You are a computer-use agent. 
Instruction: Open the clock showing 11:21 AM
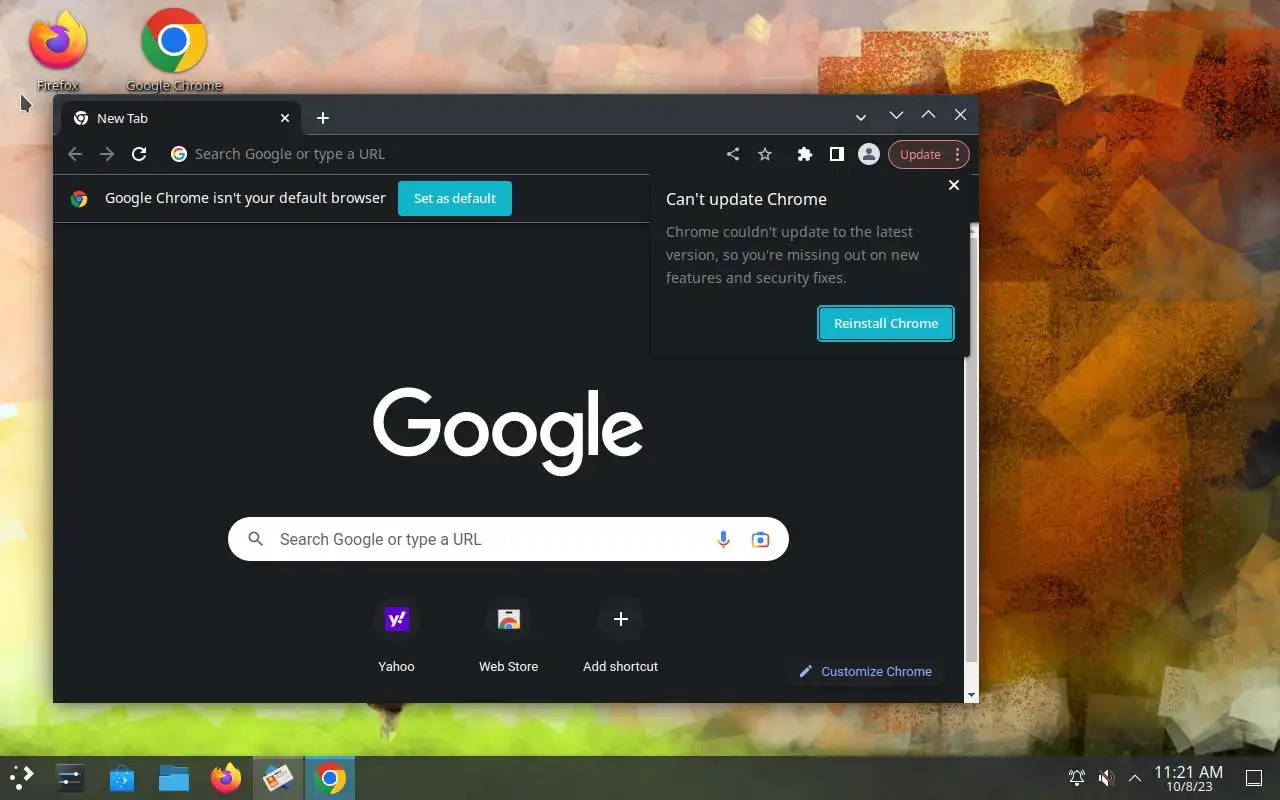pyautogui.click(x=1188, y=778)
